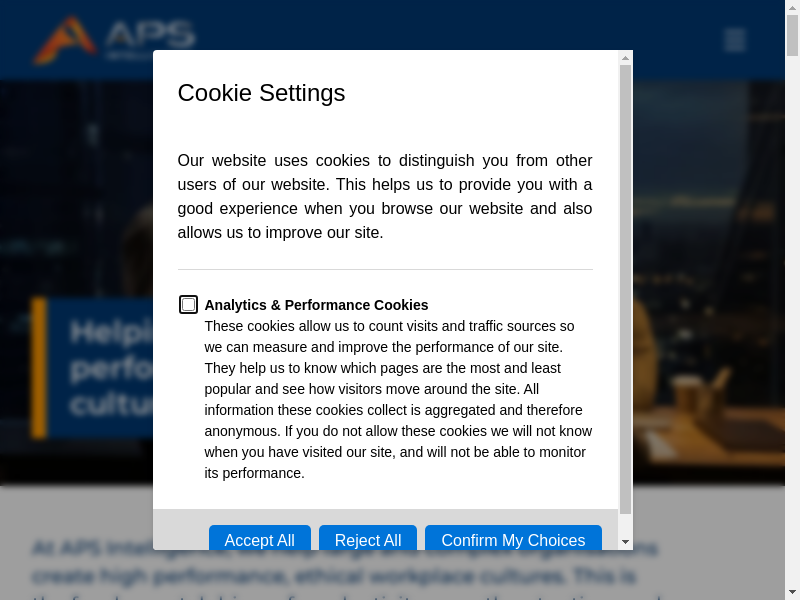Click the 'Our website uses cookies' paragraph
800x600 pixels.
pyautogui.click(x=385, y=197)
